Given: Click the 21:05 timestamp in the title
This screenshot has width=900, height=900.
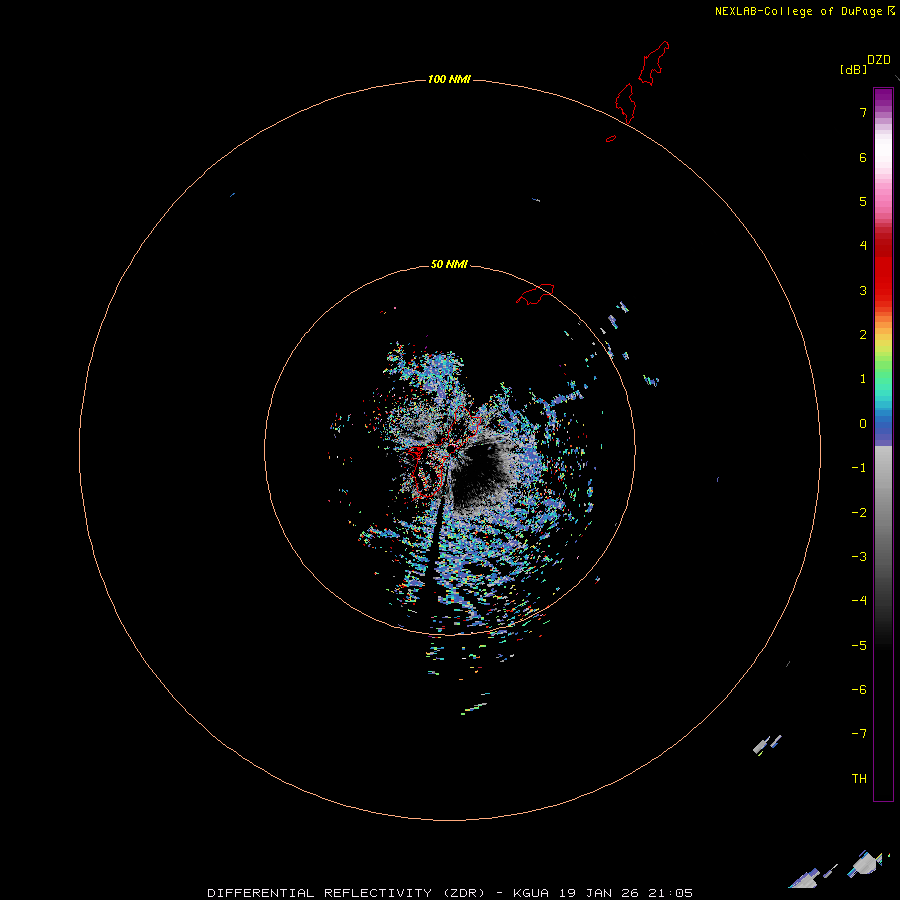Looking at the screenshot, I should pos(670,893).
